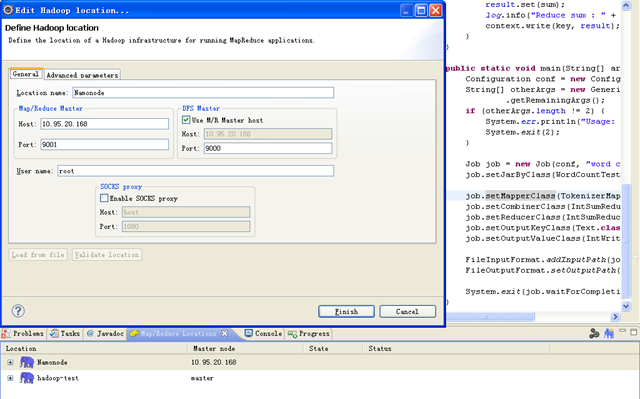This screenshot has width=640, height=399.
Task: Click the Load from file button
Action: point(38,255)
